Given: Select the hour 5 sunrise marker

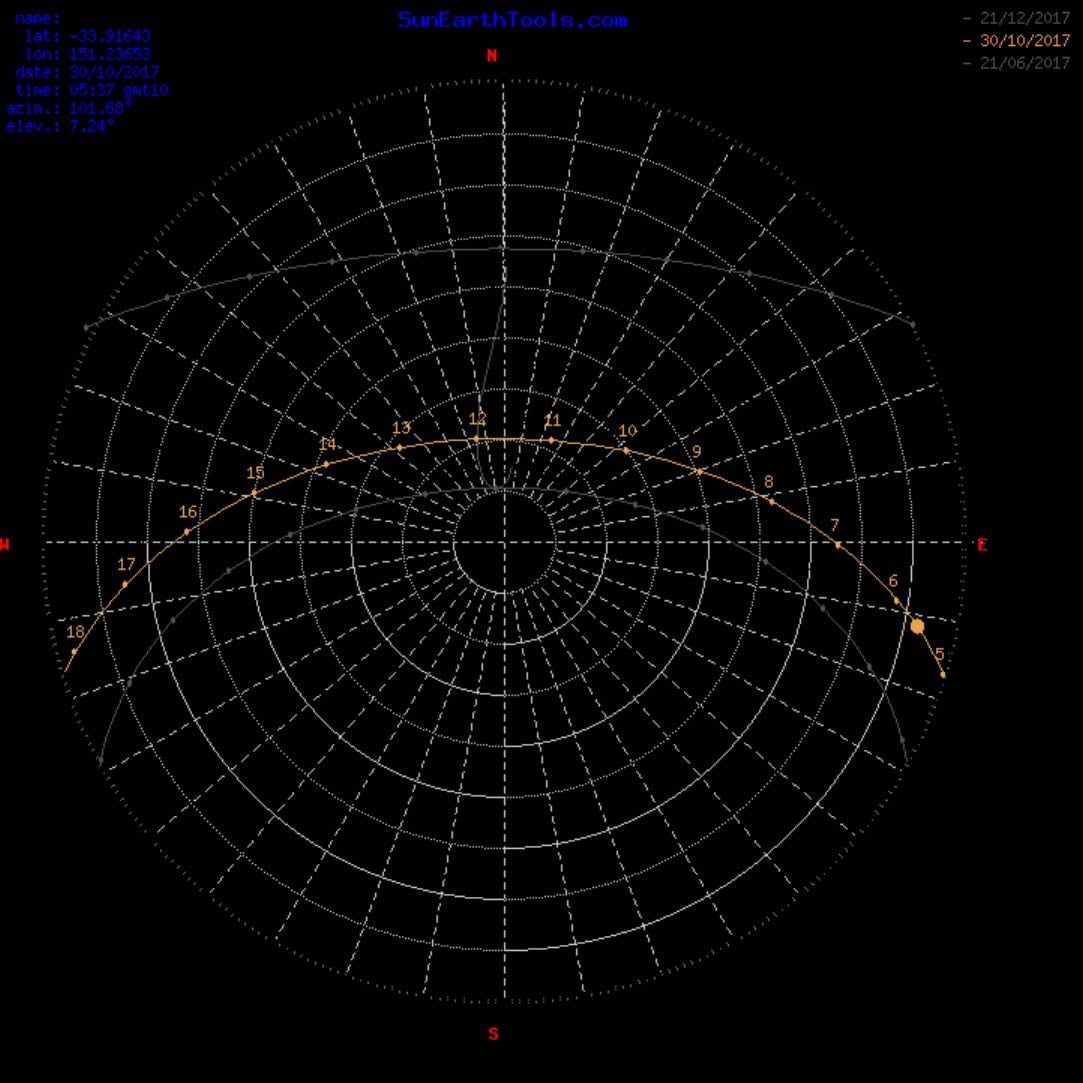Looking at the screenshot, I should point(943,675).
